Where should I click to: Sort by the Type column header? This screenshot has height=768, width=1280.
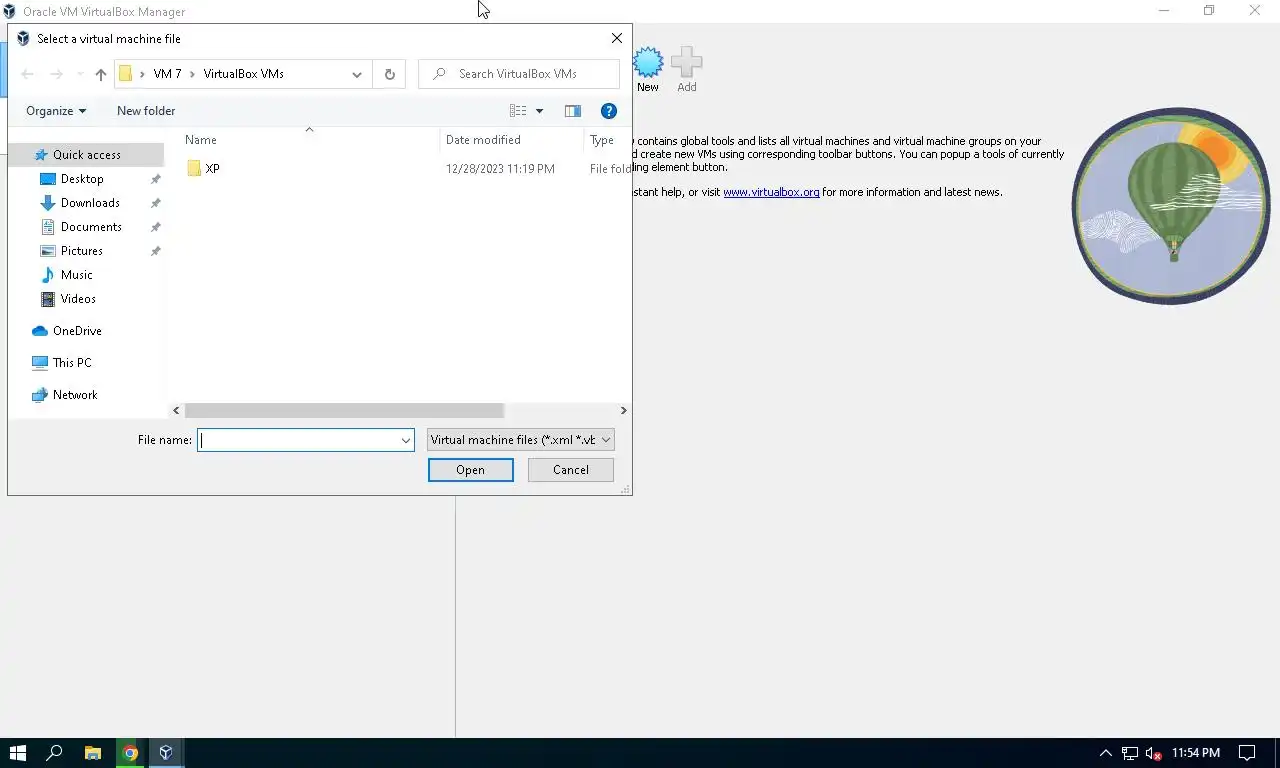point(602,140)
